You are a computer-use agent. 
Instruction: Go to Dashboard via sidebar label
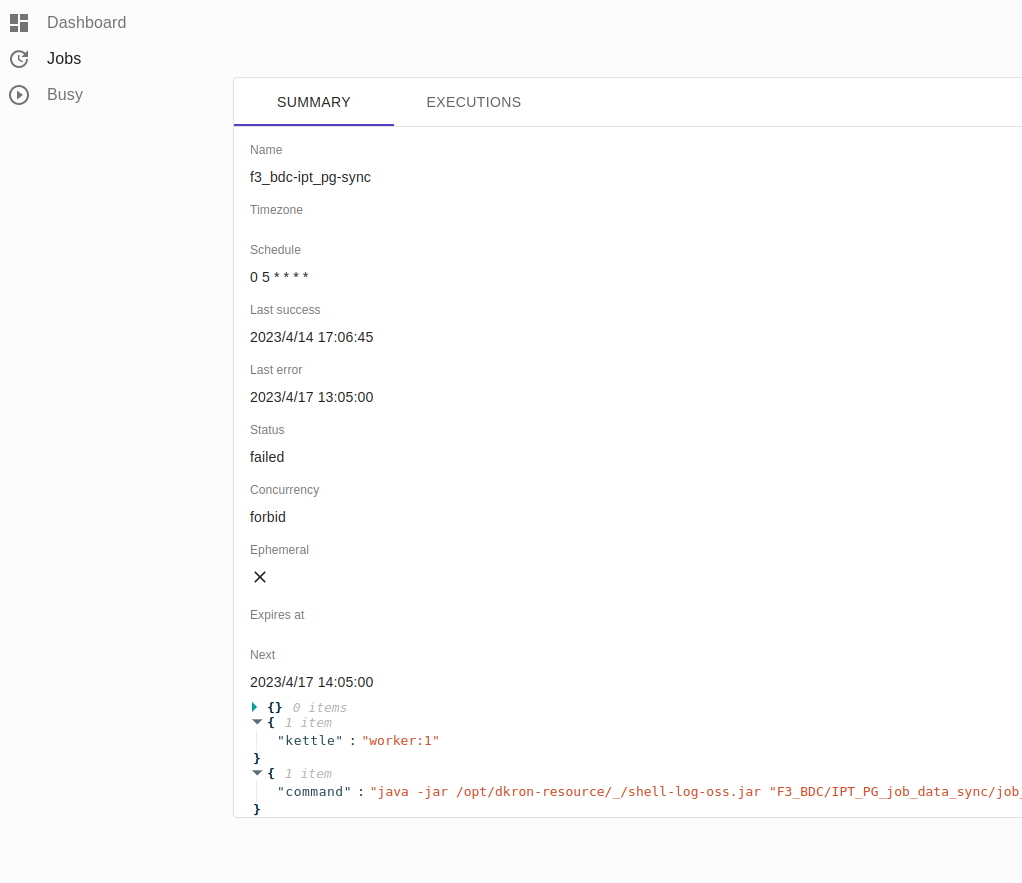click(86, 22)
